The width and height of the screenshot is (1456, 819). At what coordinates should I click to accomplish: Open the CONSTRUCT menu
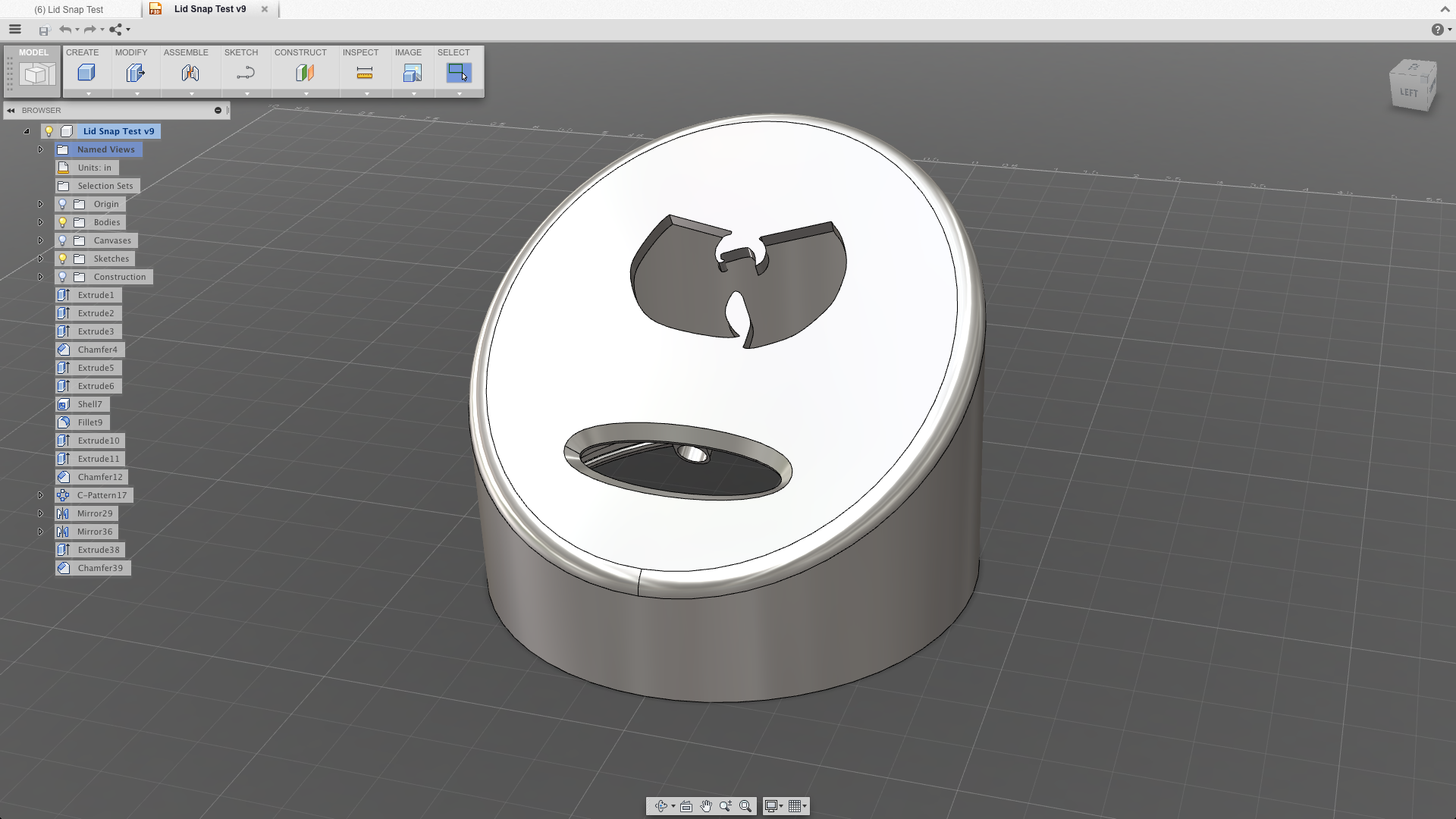[x=300, y=52]
